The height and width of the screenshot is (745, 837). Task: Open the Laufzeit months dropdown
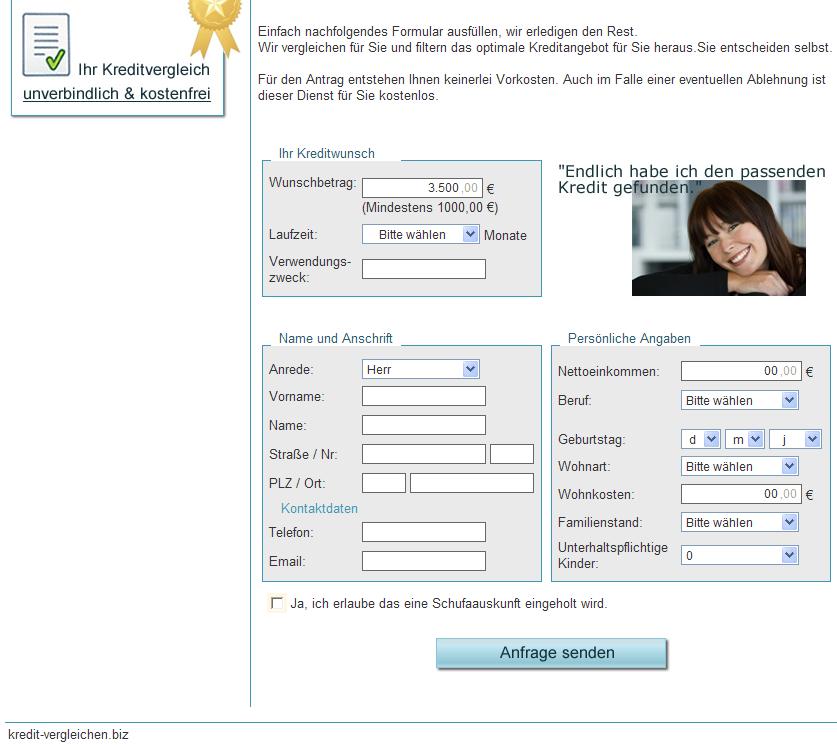point(420,234)
